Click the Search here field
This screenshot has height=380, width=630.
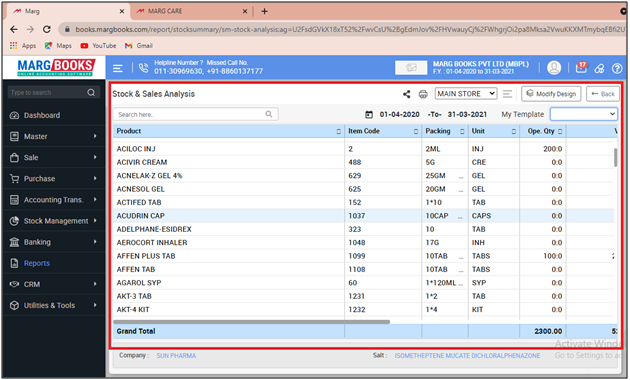pyautogui.click(x=196, y=114)
